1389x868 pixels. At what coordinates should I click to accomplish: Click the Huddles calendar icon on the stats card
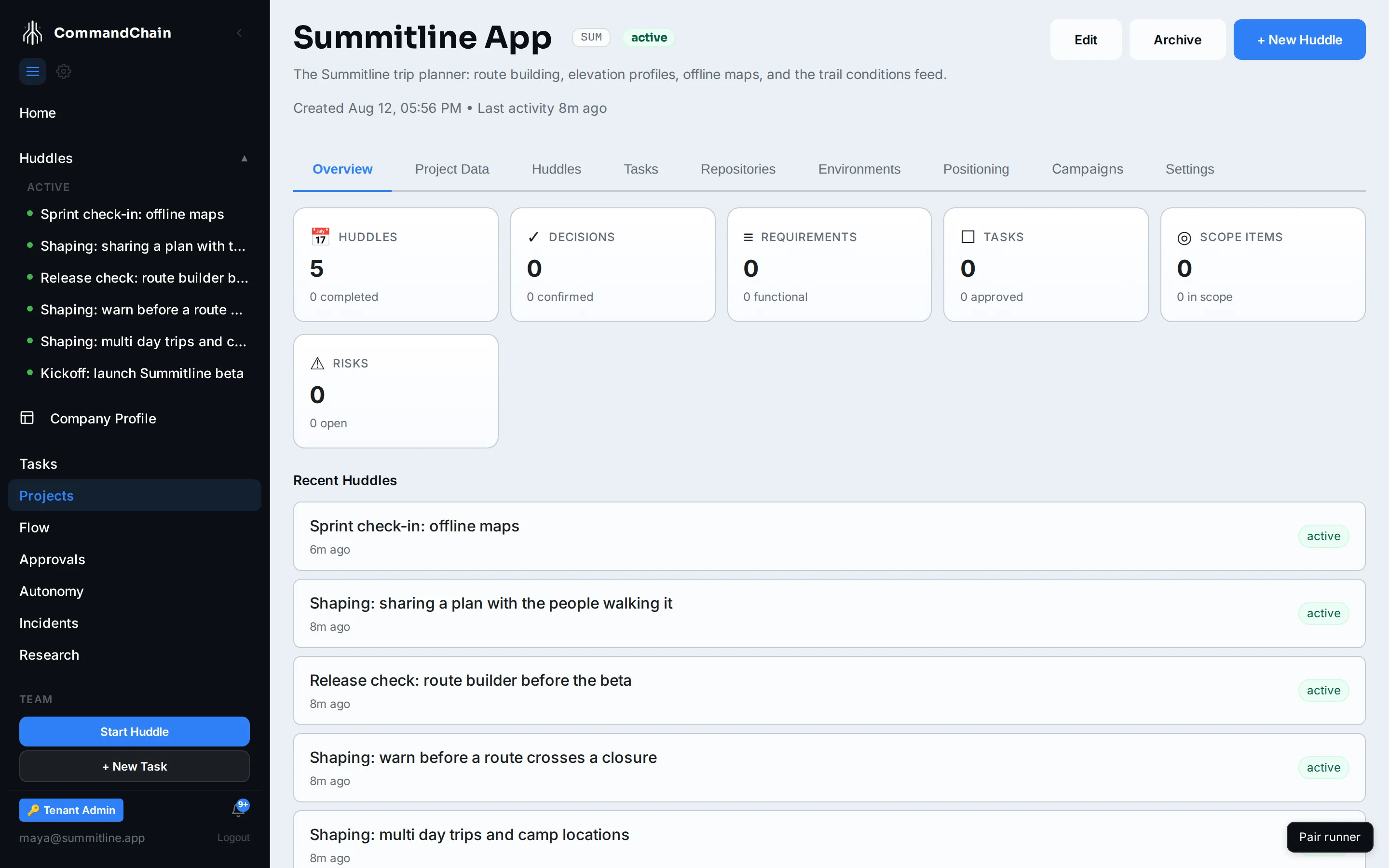tap(320, 236)
